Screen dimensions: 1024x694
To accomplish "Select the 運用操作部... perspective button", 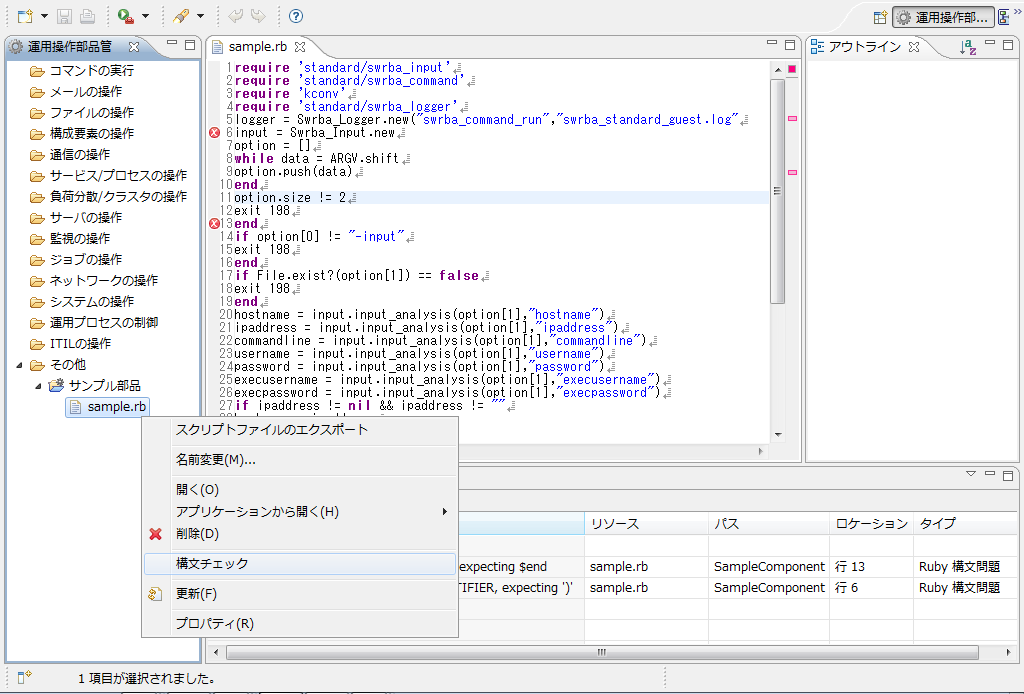I will coord(943,18).
